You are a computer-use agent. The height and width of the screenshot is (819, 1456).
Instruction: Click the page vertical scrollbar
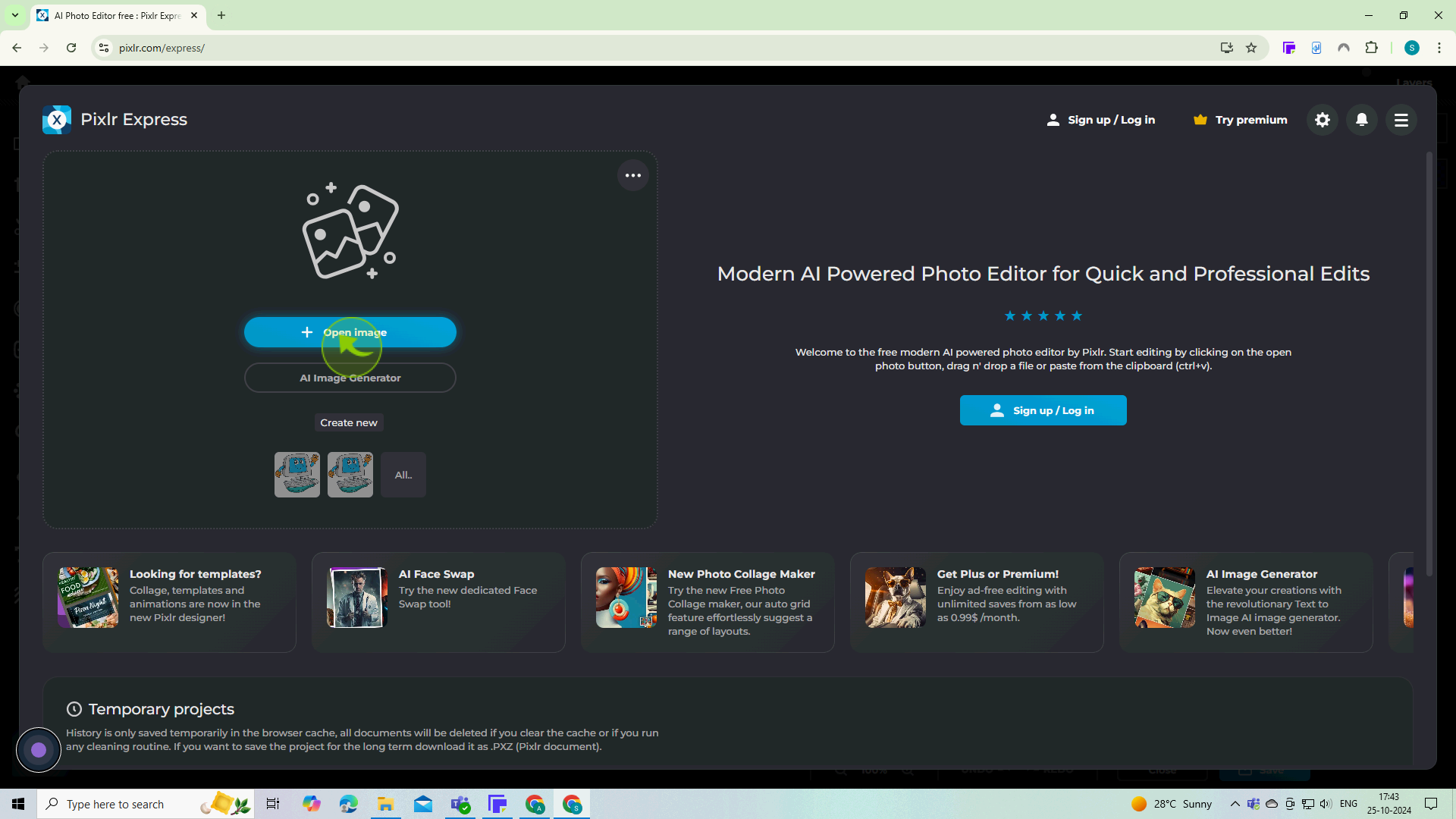(1429, 364)
